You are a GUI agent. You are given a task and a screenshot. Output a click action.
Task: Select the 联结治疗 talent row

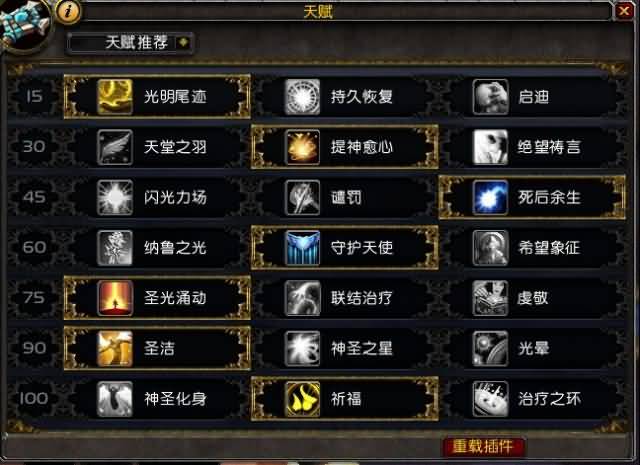(344, 298)
